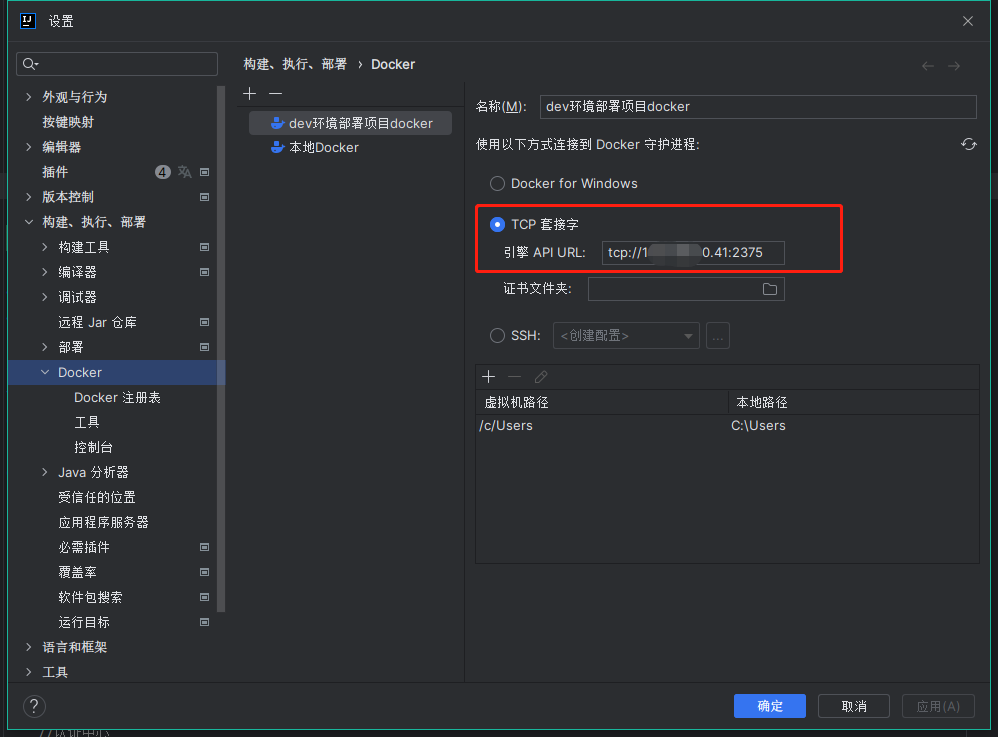
Task: Add a new virtual machine path mapping
Action: [488, 377]
